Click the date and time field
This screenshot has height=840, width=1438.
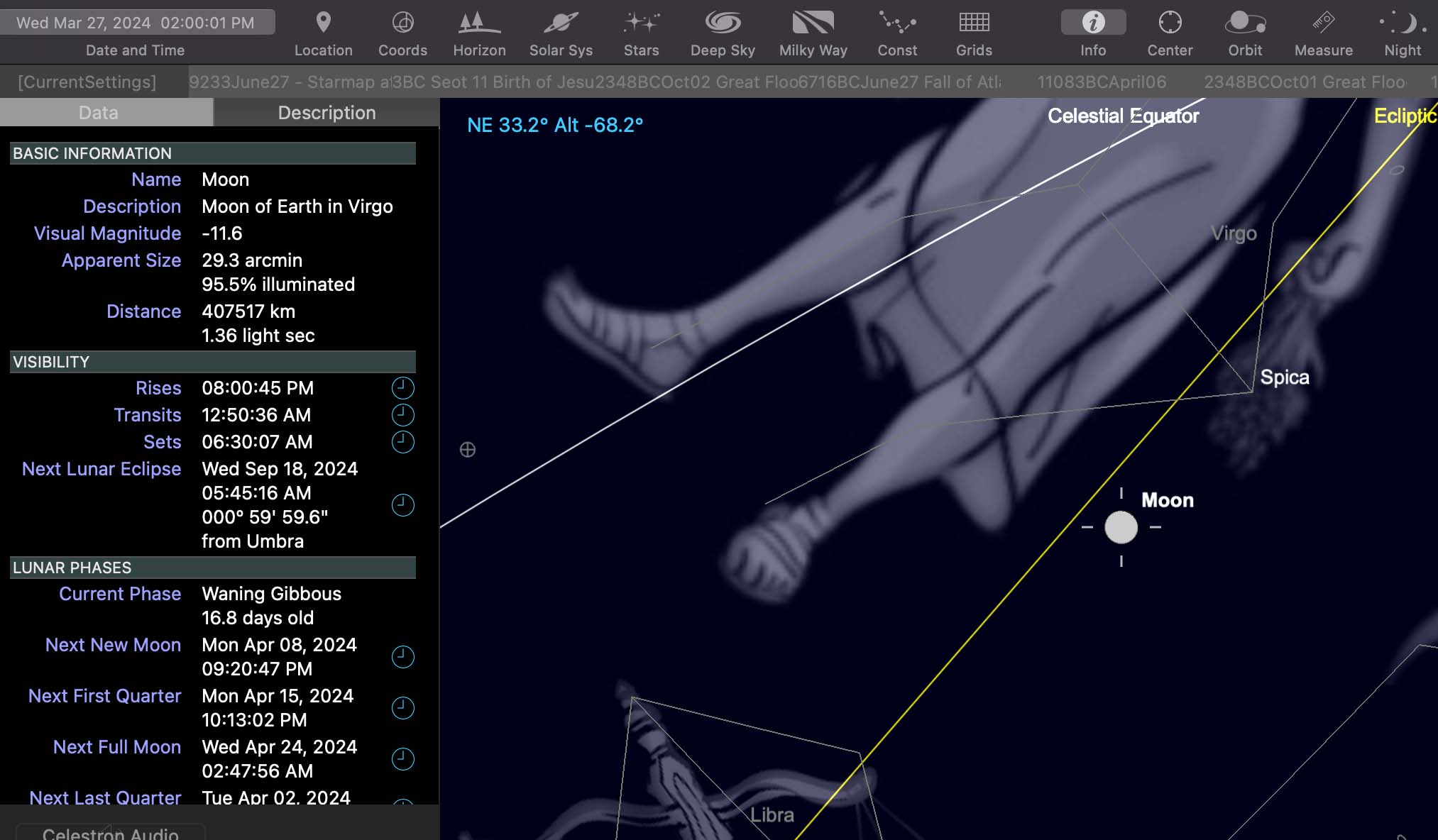pyautogui.click(x=137, y=23)
